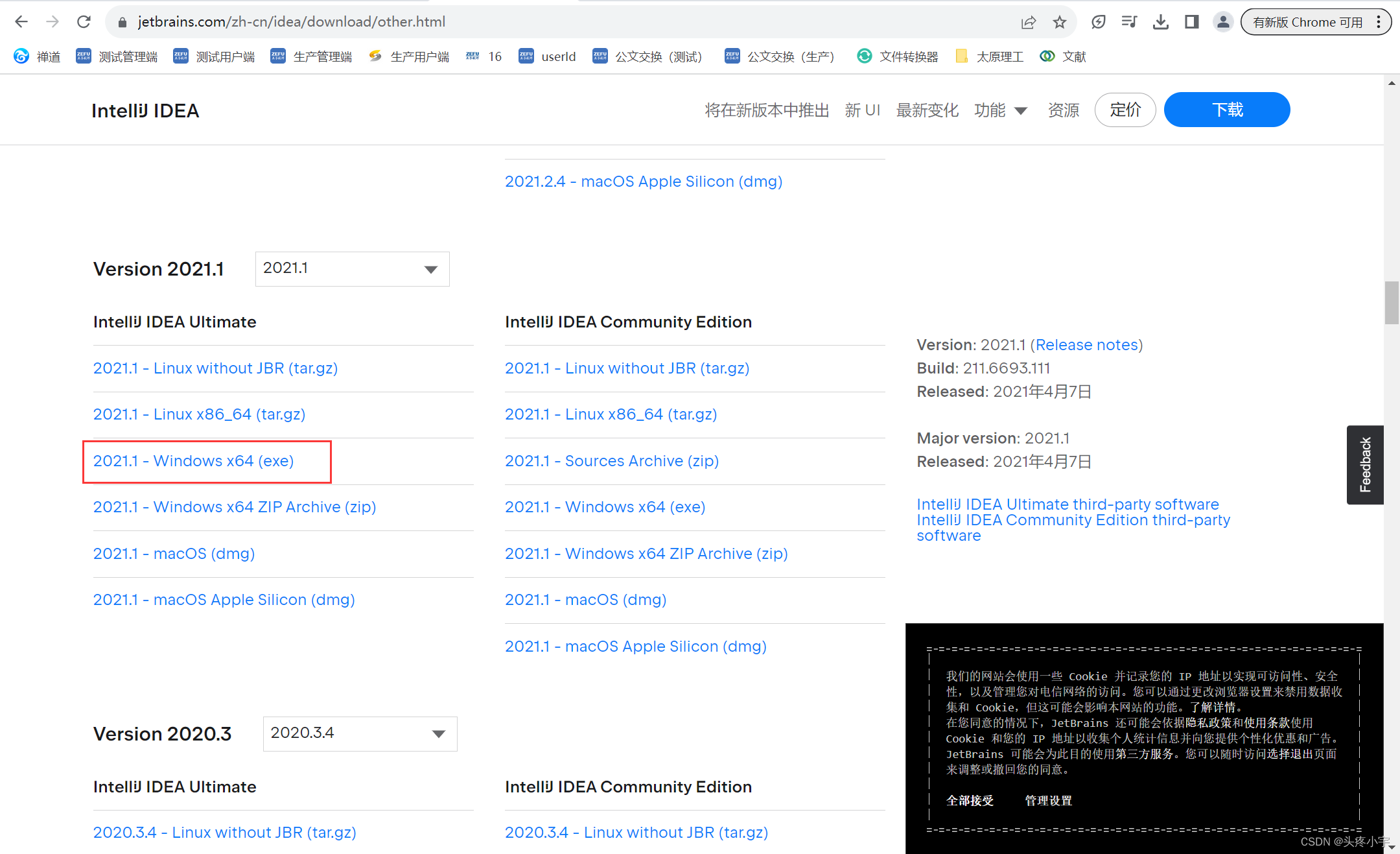Download Community 2021.1 Windows x64 ZIP Archive

coord(646,554)
